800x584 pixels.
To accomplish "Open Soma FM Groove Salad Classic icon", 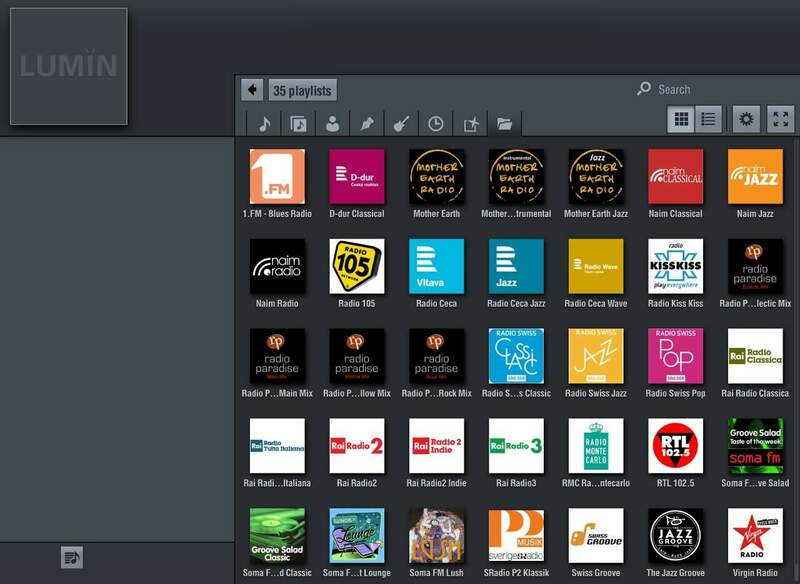I will click(x=277, y=536).
